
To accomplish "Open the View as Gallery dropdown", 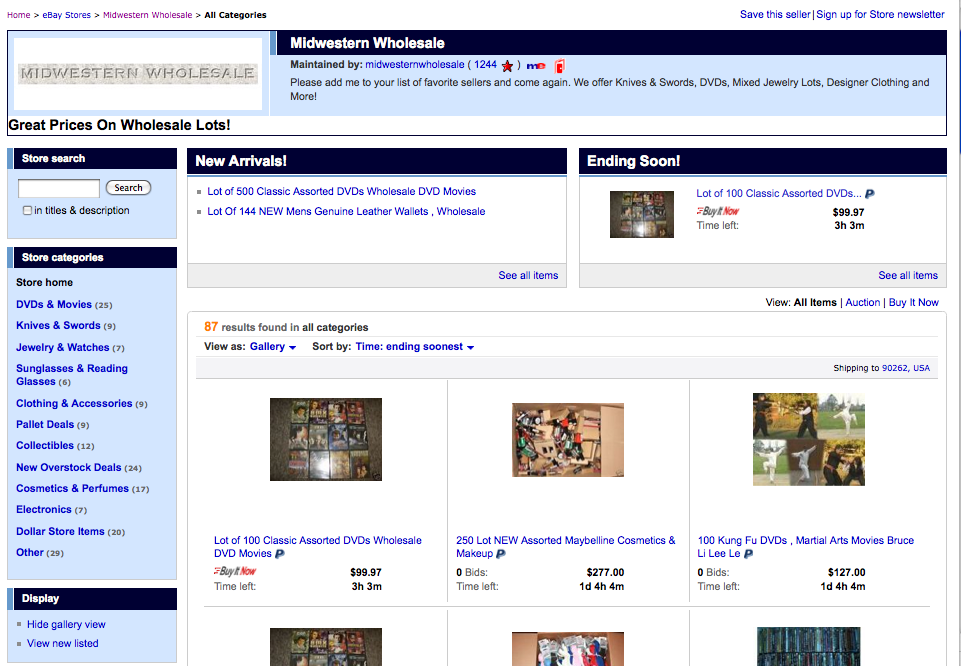I will point(273,347).
